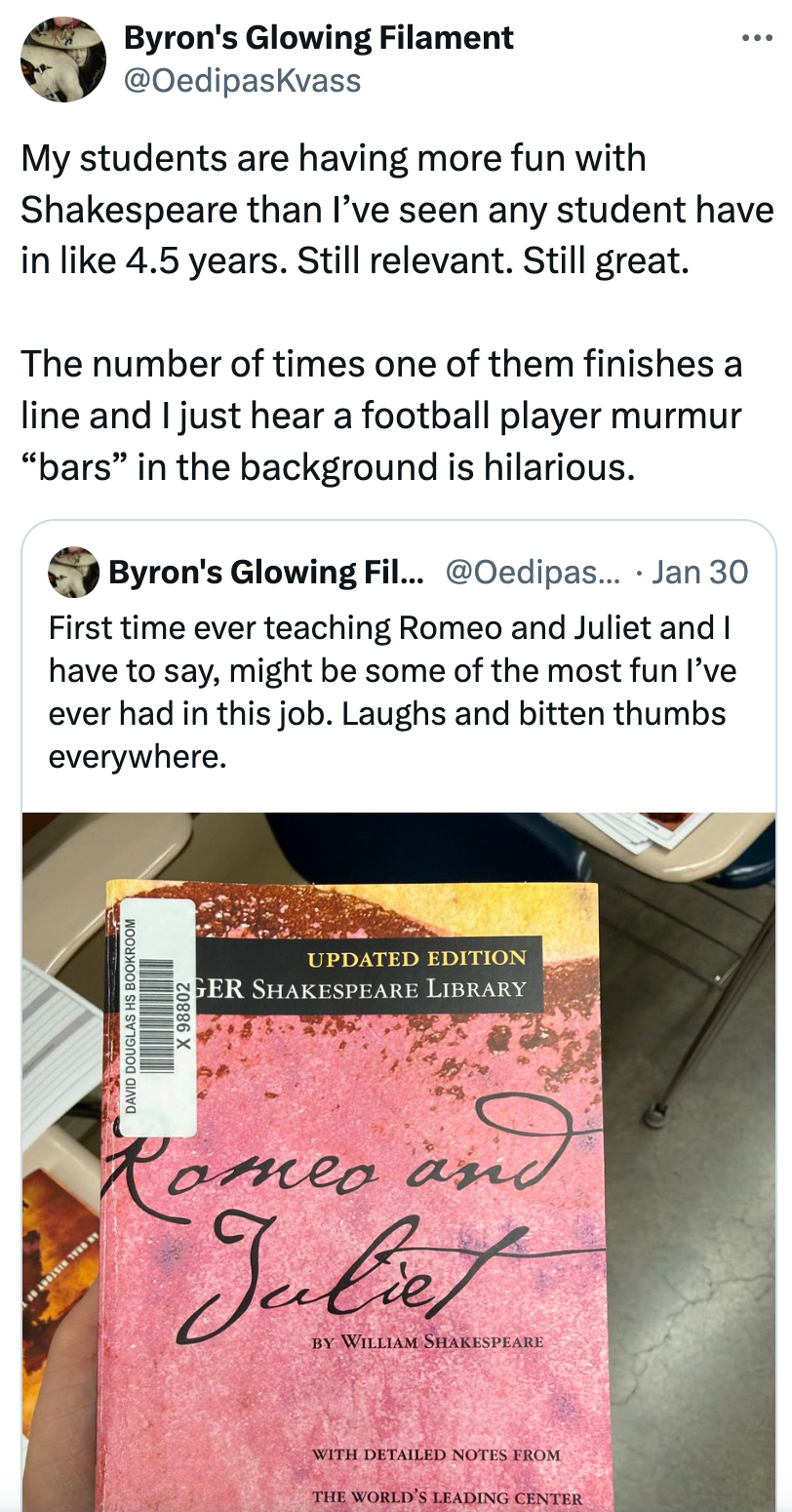
Task: Click the With Detailed Notes From text on the cover
Action: 436,1454
